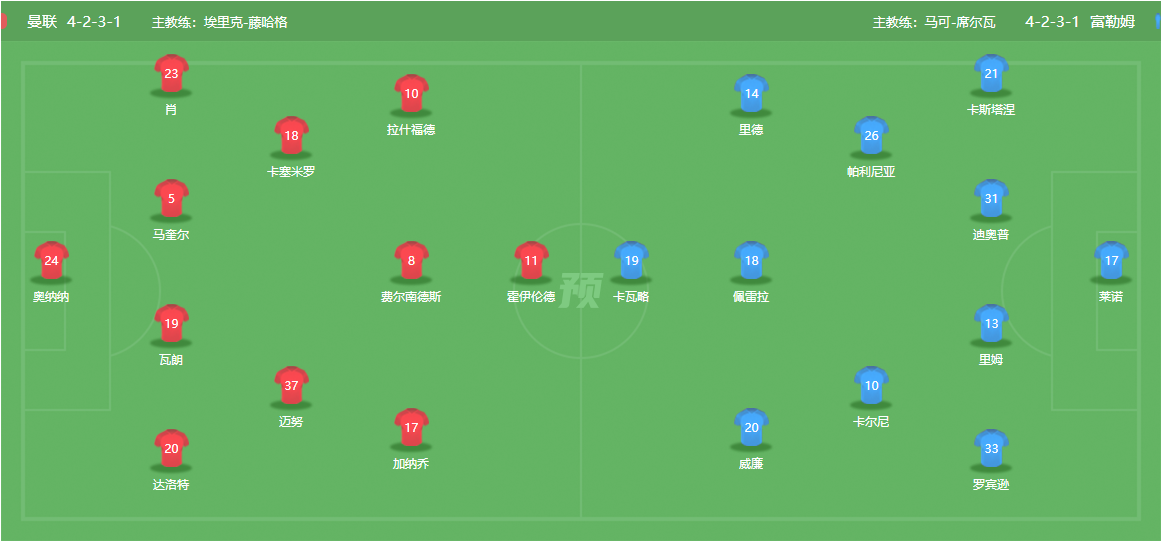Image resolution: width=1162 pixels, height=541 pixels.
Task: Click the player name 马奎尔
Action: point(171,235)
